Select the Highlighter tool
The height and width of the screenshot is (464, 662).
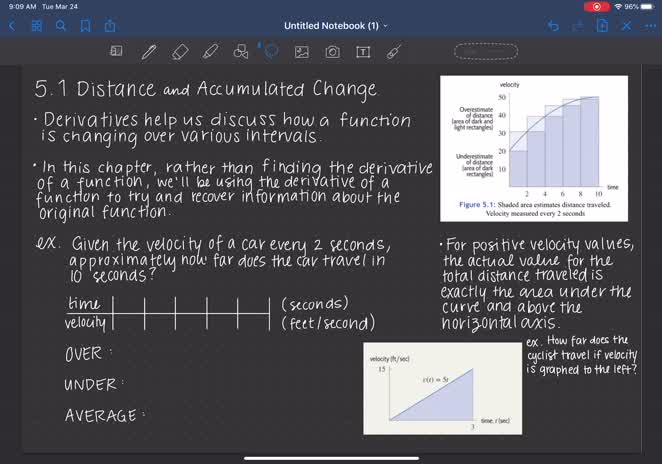click(210, 50)
